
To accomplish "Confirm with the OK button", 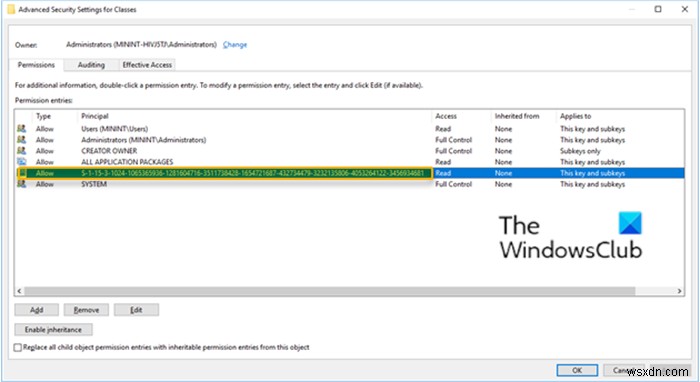I will [x=577, y=370].
